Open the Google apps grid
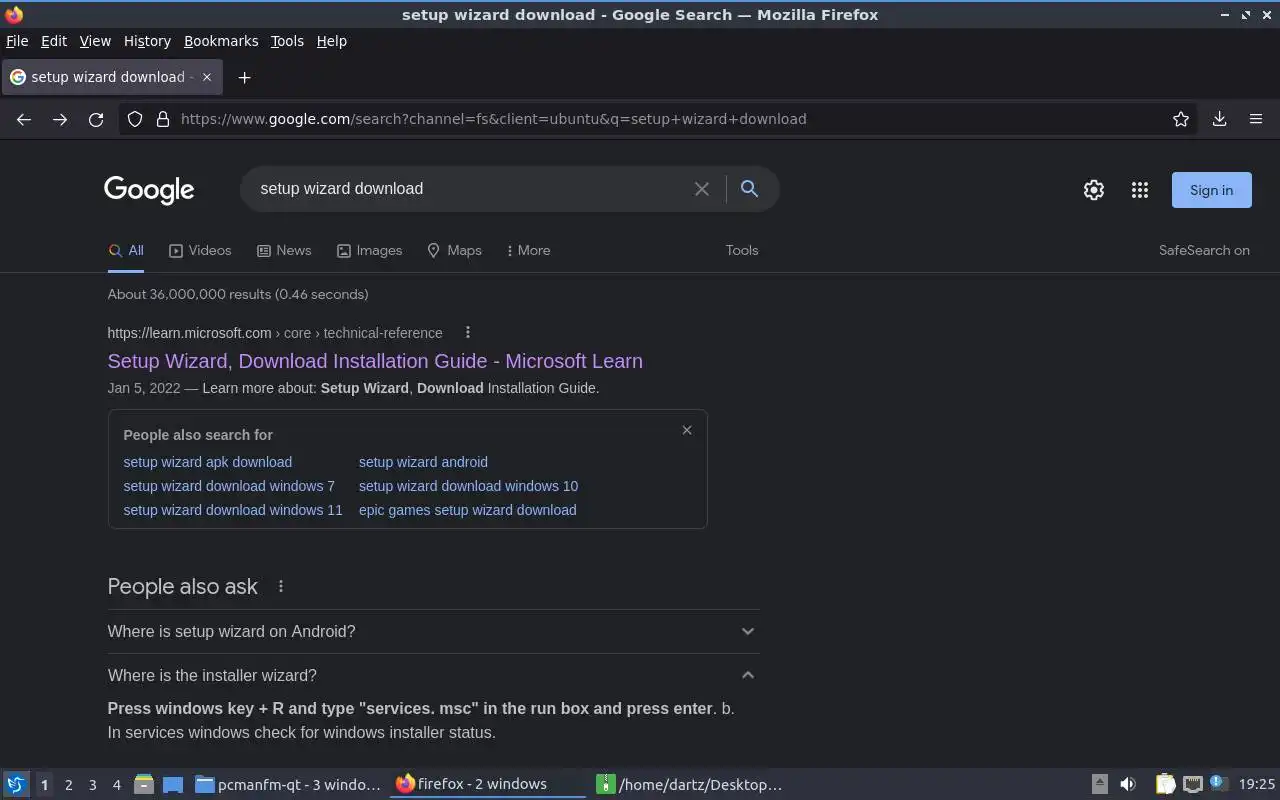The width and height of the screenshot is (1280, 800). click(x=1140, y=190)
